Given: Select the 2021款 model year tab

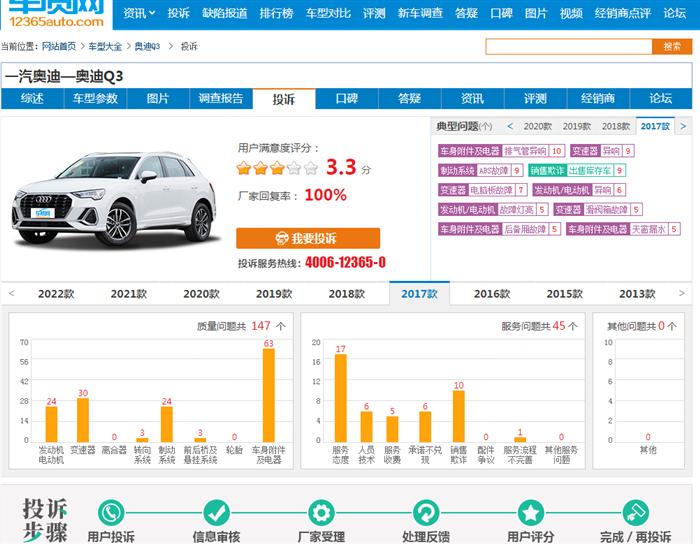Looking at the screenshot, I should [129, 294].
